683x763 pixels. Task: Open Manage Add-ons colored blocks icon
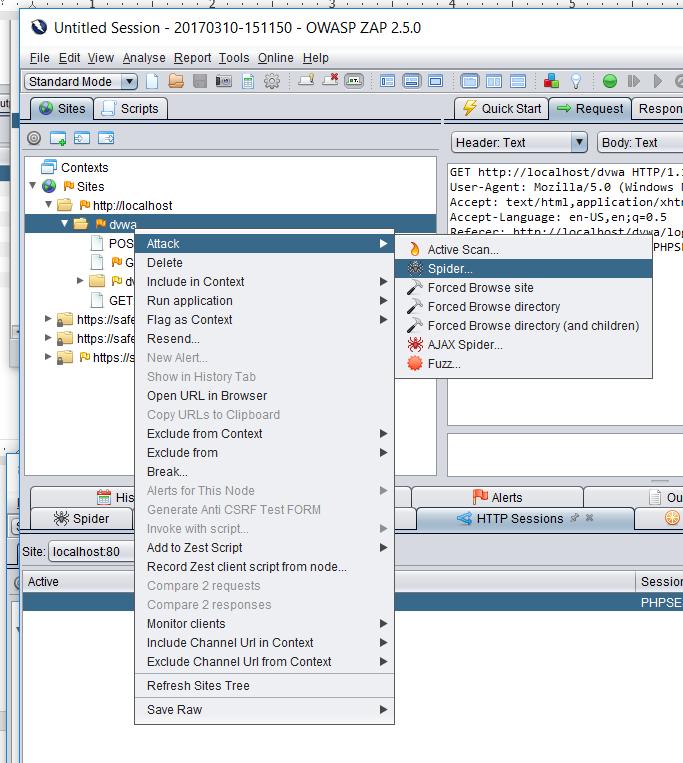551,81
